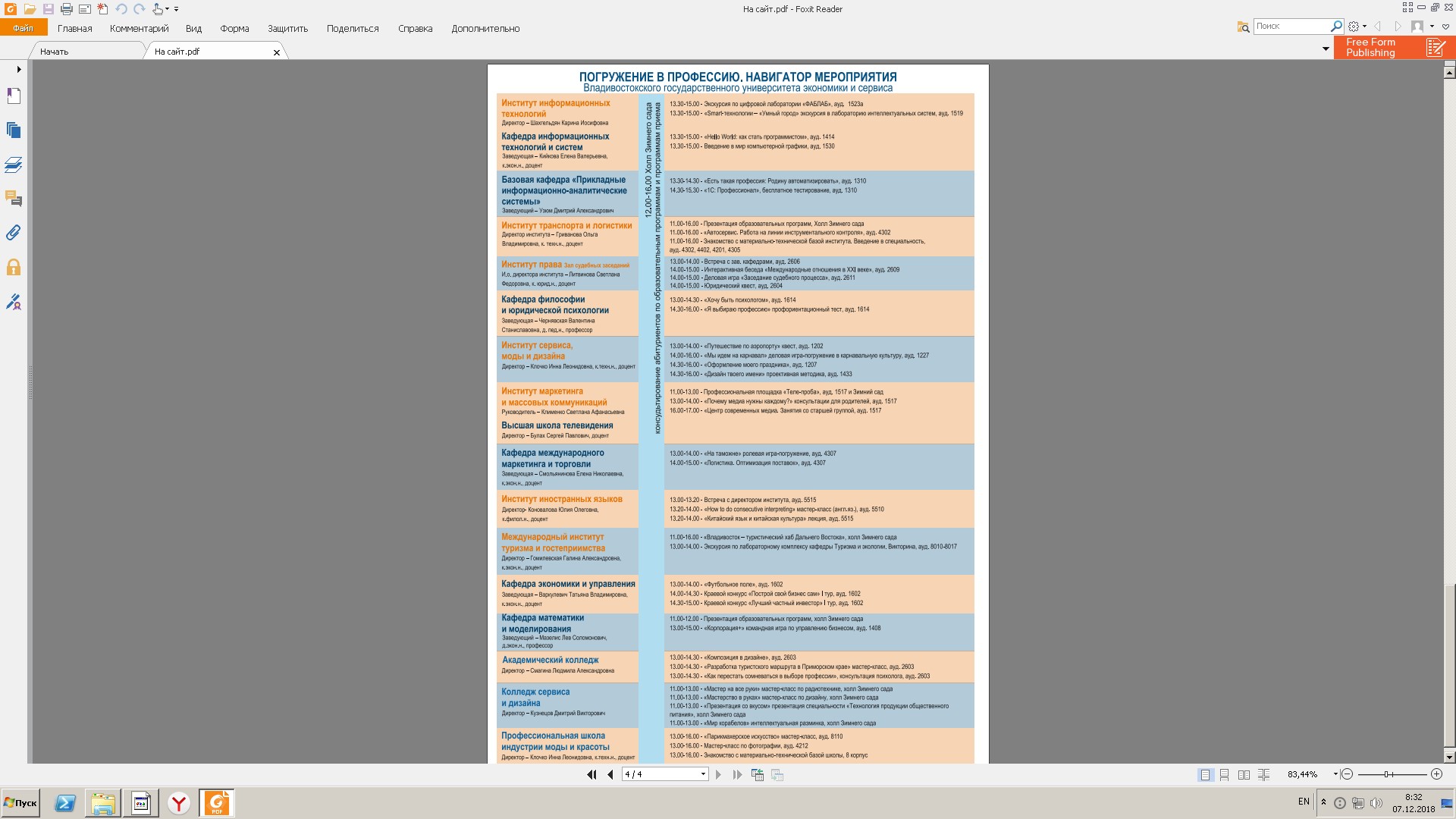
Task: Go to the first page
Action: pyautogui.click(x=591, y=774)
